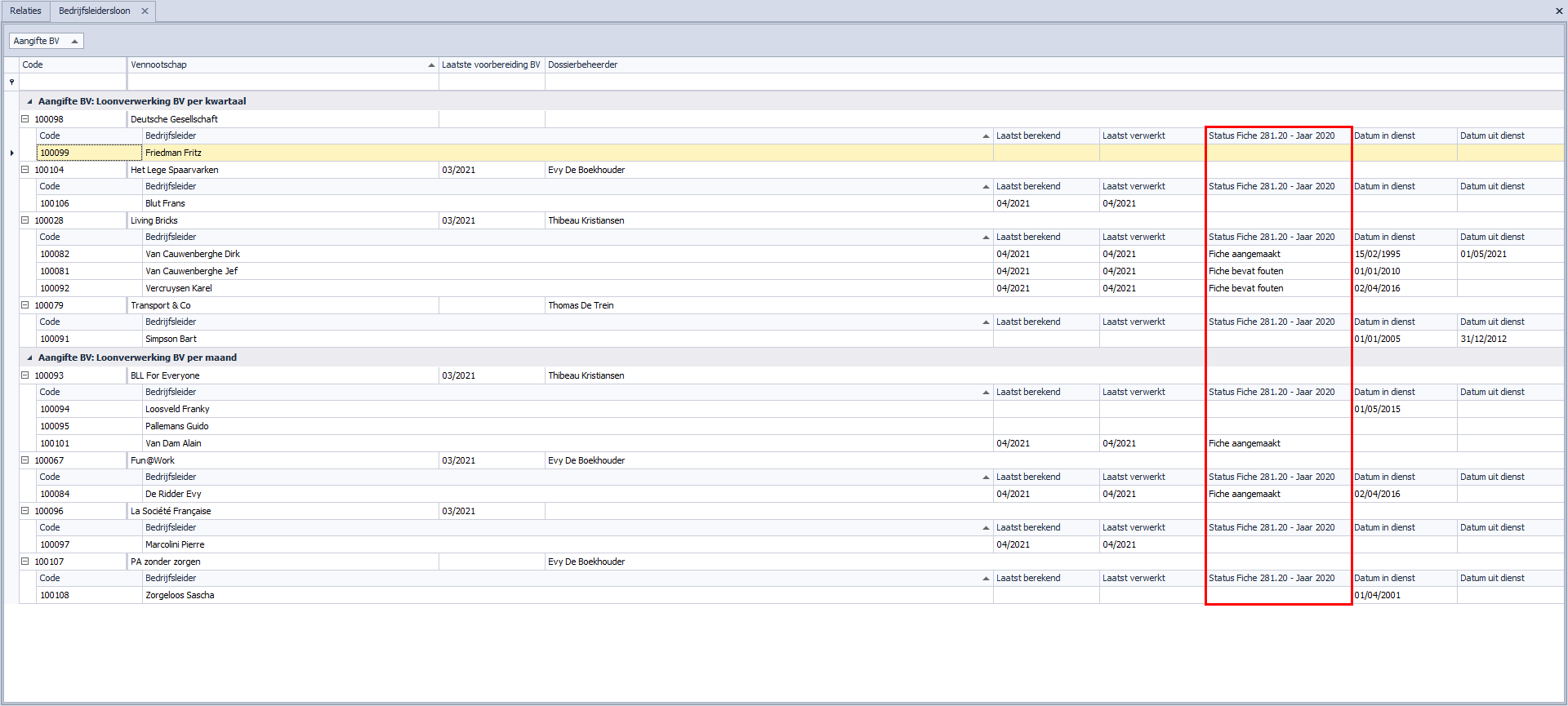
Task: Select the Friedman Fritz row
Action: 173,153
